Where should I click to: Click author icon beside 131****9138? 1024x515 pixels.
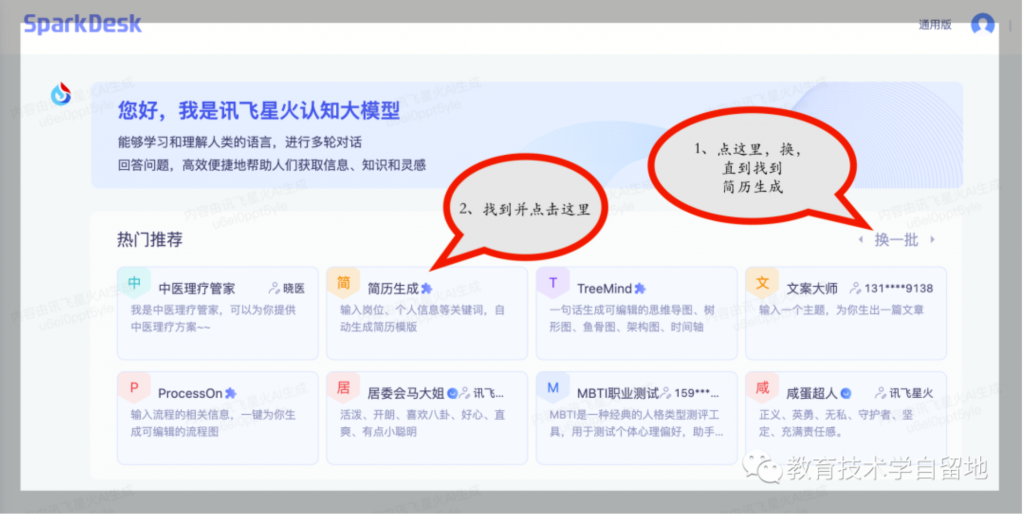click(856, 289)
